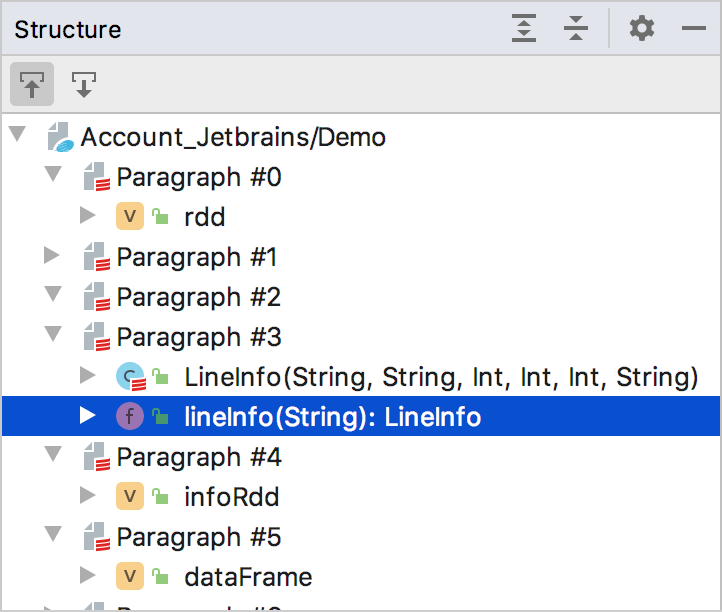Image resolution: width=722 pixels, height=612 pixels.
Task: Expand the infoRdd variable node
Action: (88, 497)
